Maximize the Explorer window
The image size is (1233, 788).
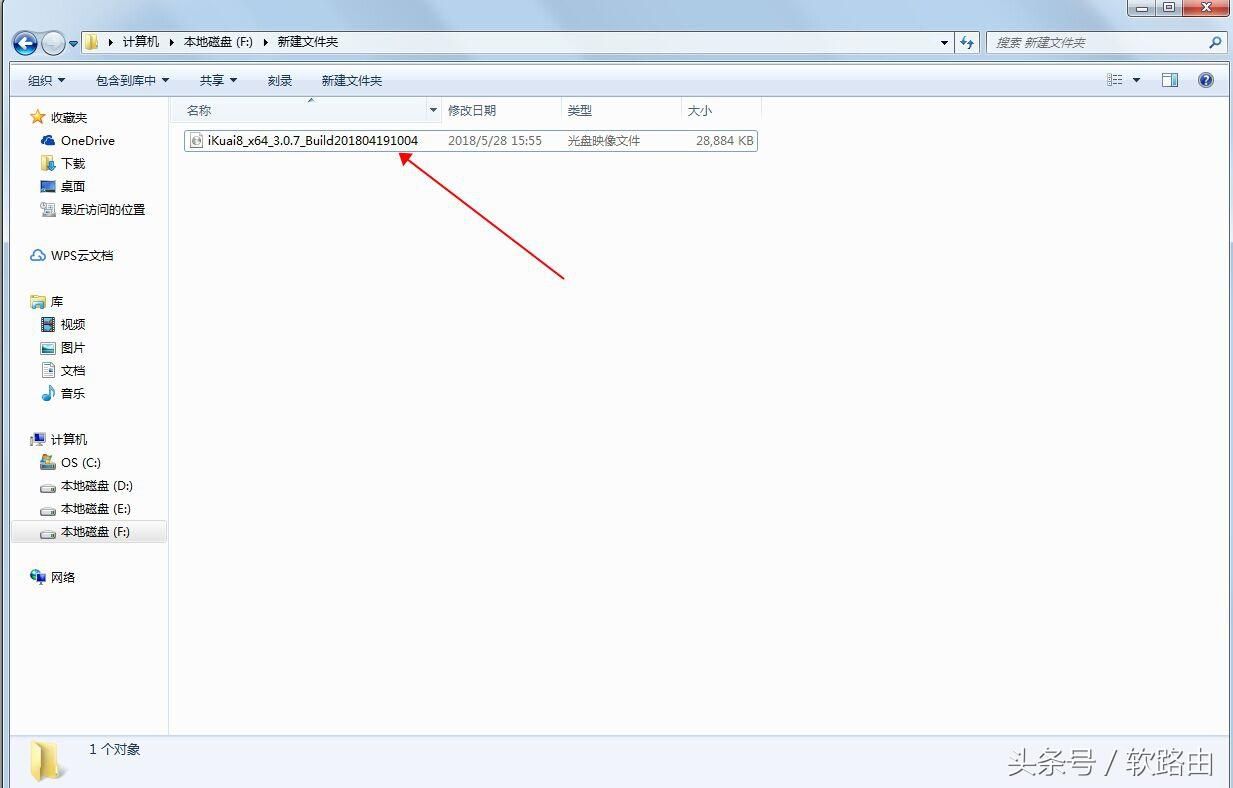tap(1168, 7)
